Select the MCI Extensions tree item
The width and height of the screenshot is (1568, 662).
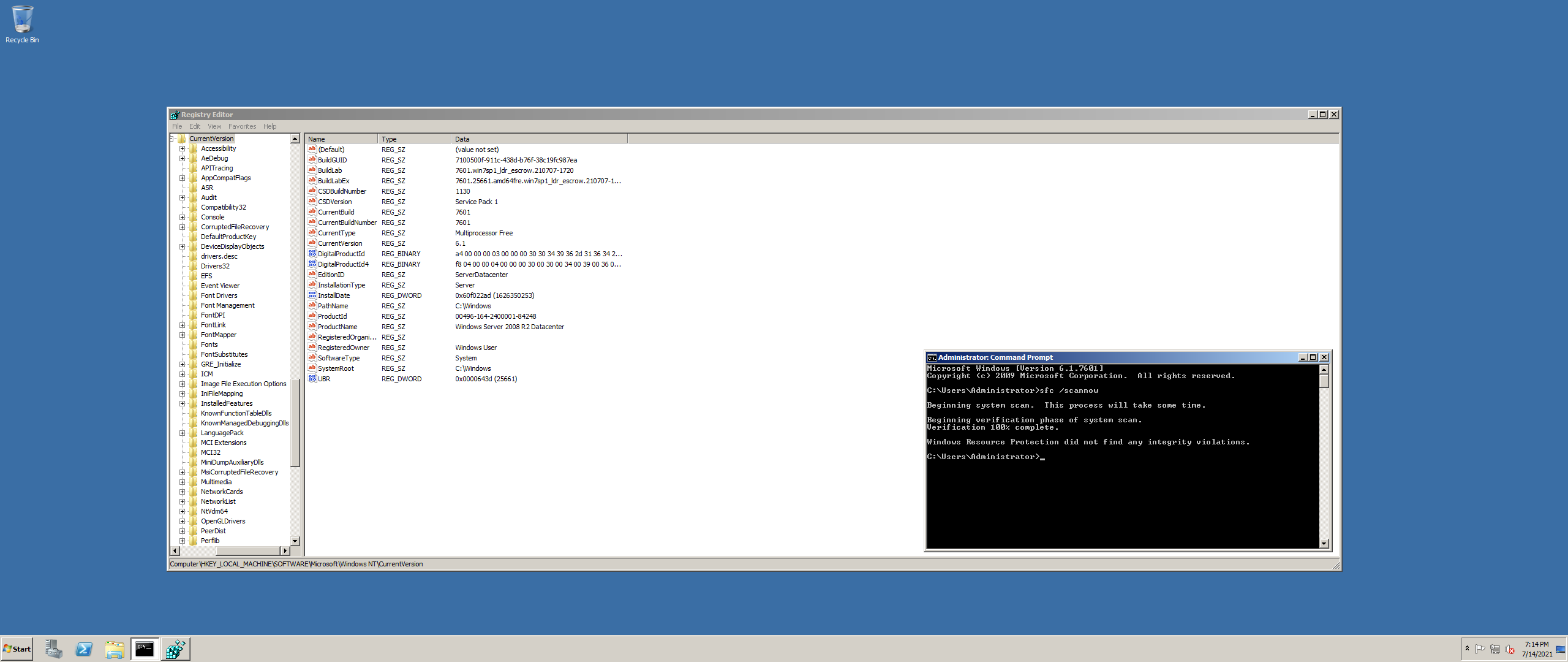click(224, 443)
